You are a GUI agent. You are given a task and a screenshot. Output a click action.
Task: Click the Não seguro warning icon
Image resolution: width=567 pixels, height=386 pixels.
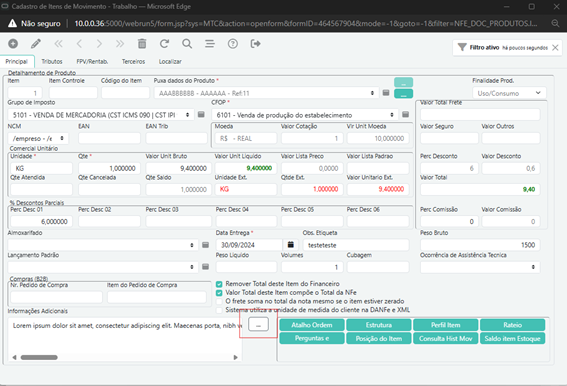[x=12, y=24]
